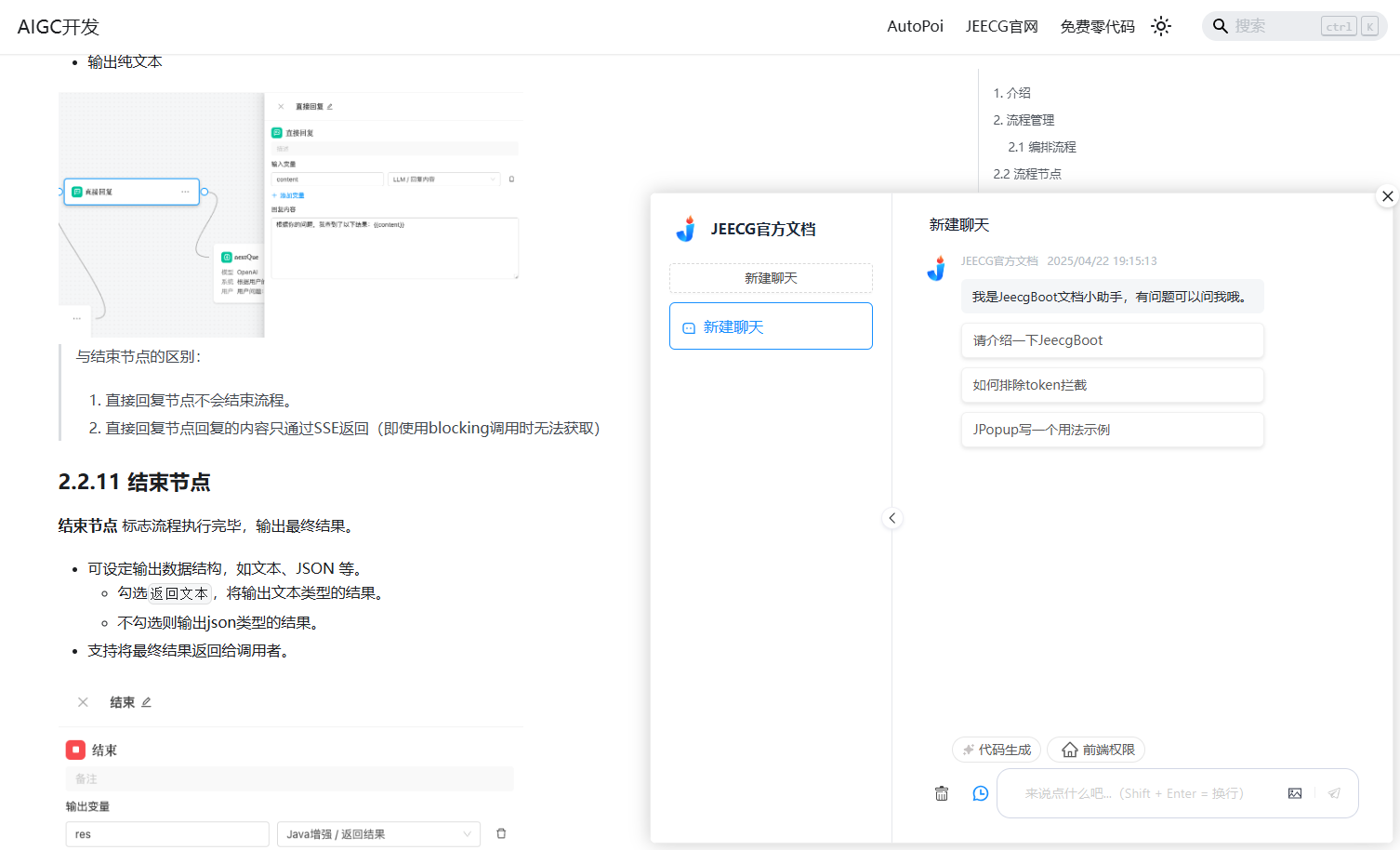Screen dimensions: 1400x850
Task: Jump to 2.1 编排流程 in the outline
Action: tap(1042, 147)
